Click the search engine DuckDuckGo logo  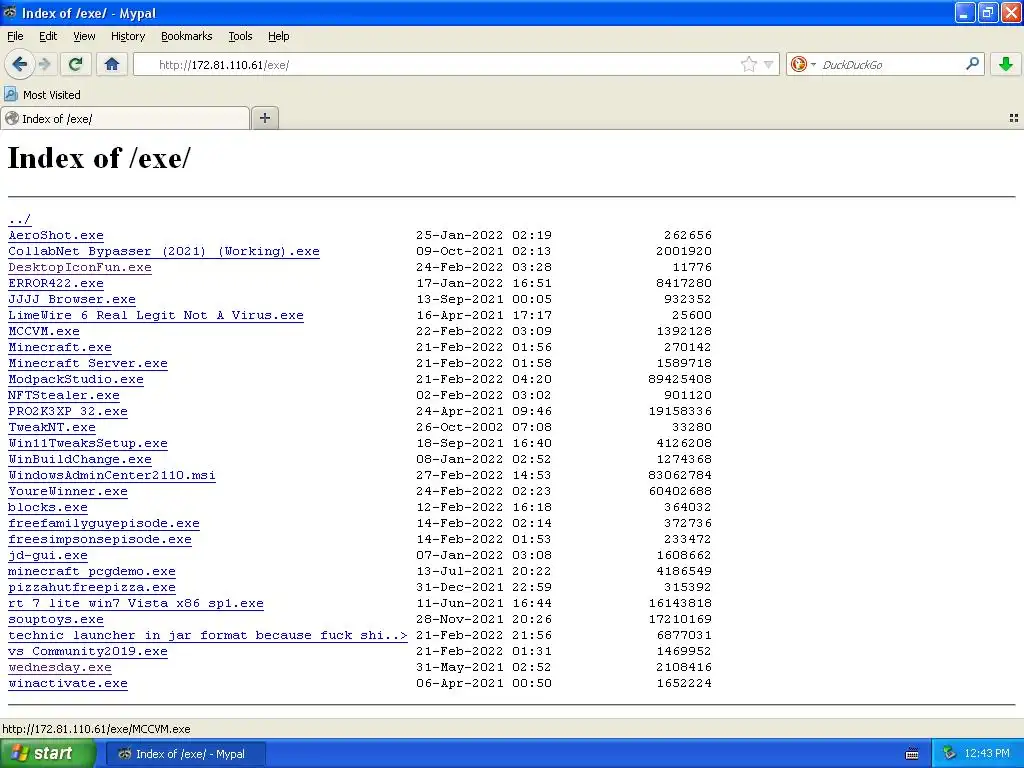[798, 64]
